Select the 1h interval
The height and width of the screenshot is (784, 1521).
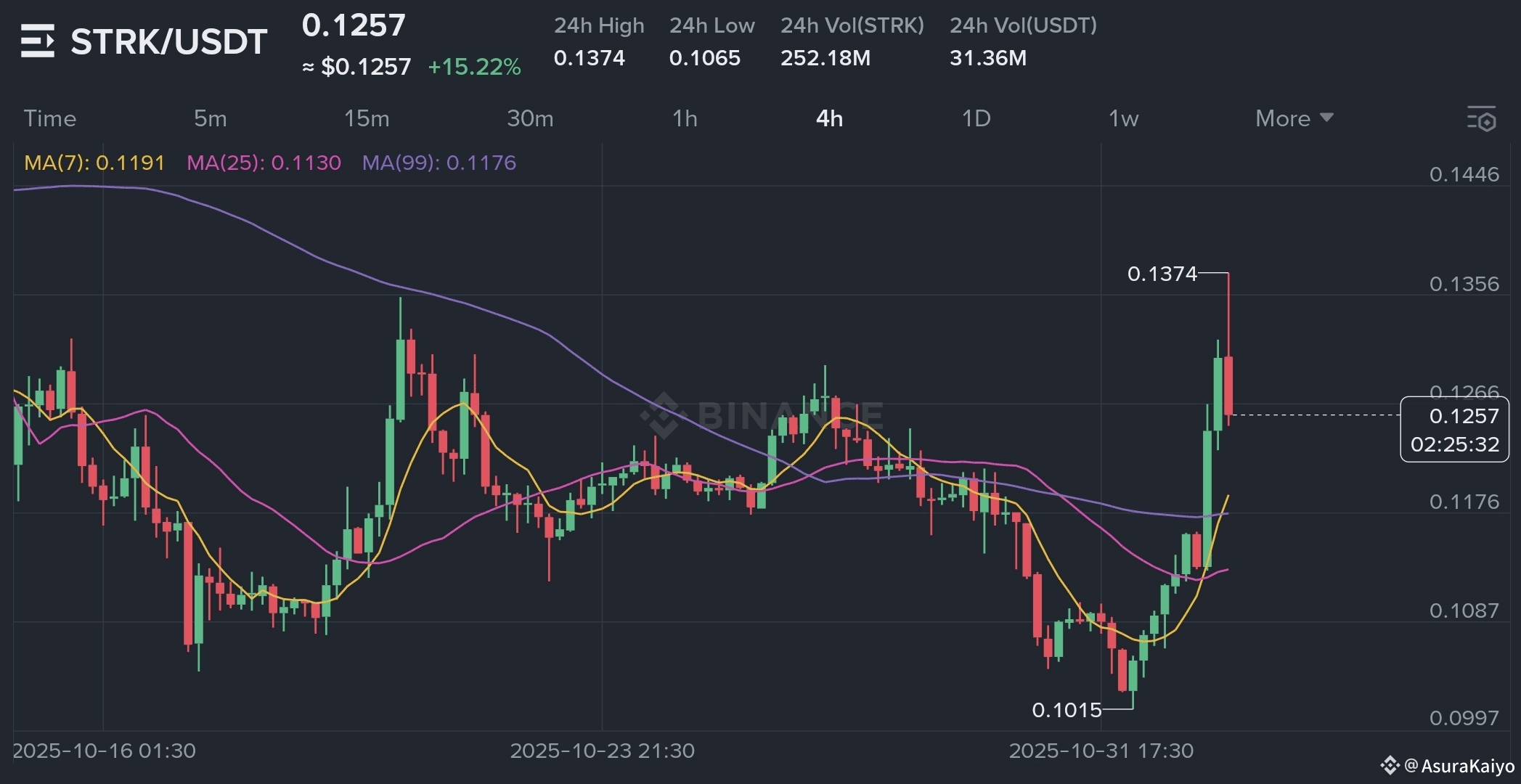tap(685, 118)
